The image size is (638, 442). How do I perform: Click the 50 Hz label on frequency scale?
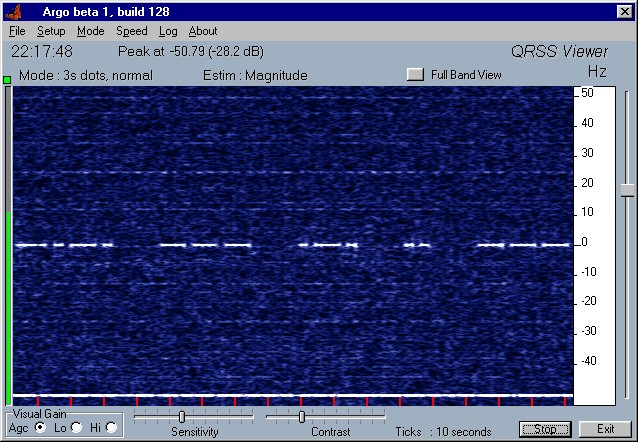point(587,93)
